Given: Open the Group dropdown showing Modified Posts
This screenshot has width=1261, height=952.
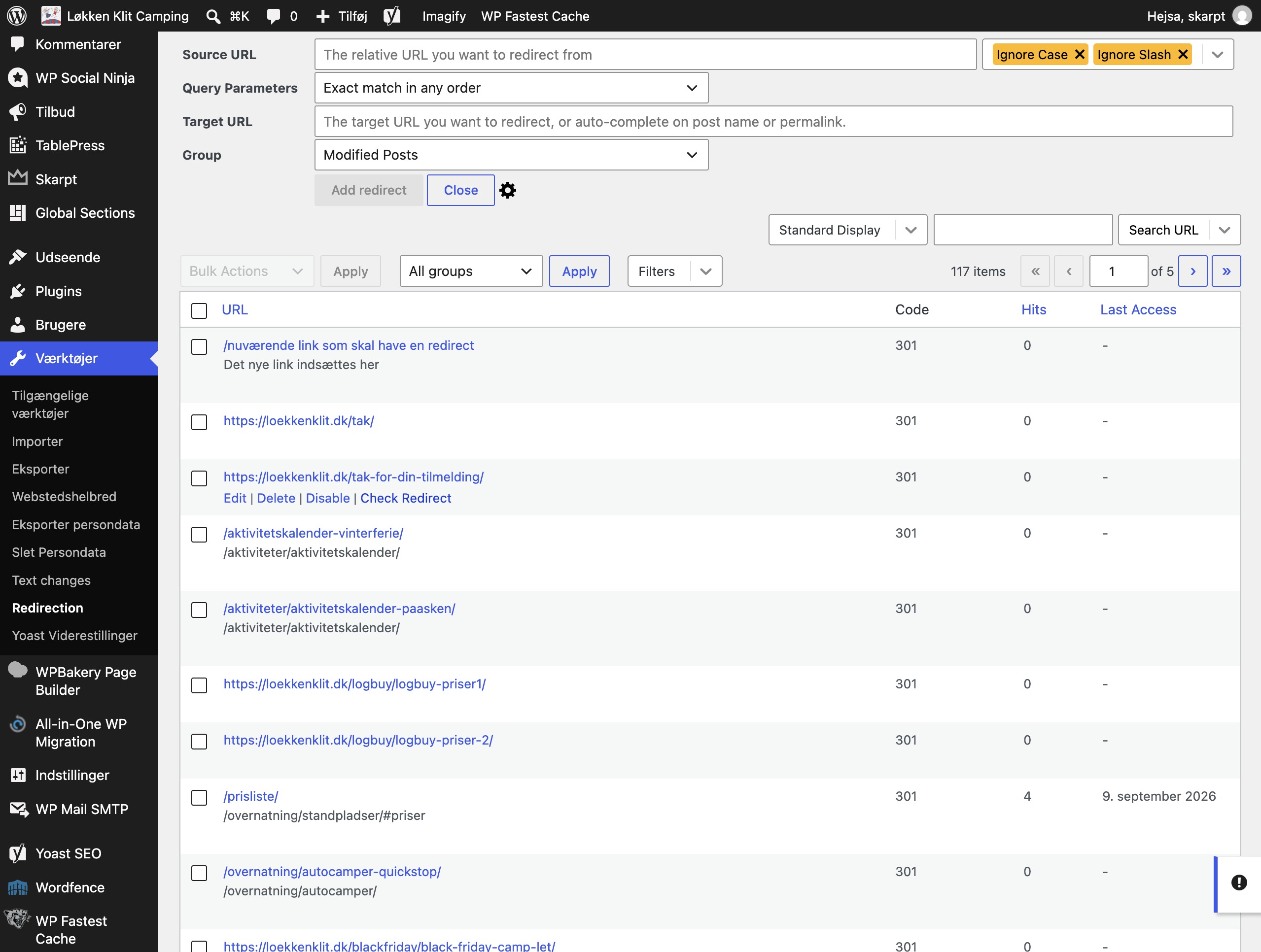Looking at the screenshot, I should pos(511,155).
